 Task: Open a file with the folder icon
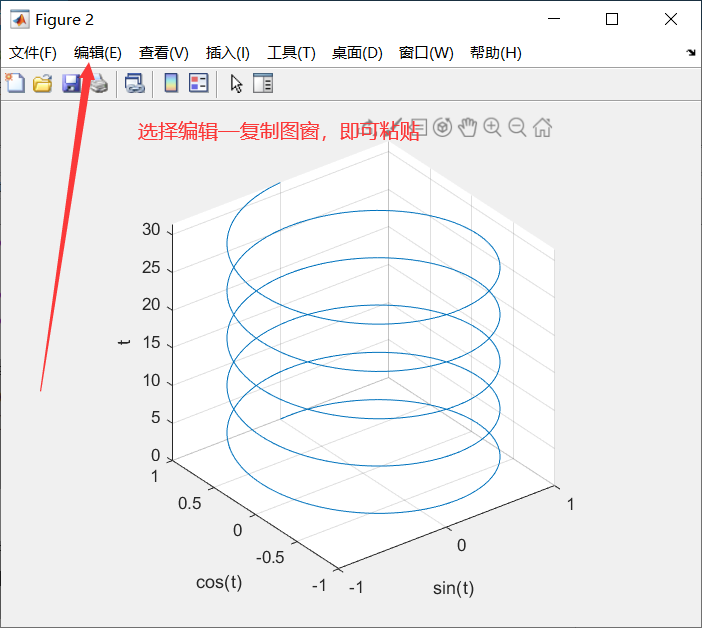pos(43,84)
